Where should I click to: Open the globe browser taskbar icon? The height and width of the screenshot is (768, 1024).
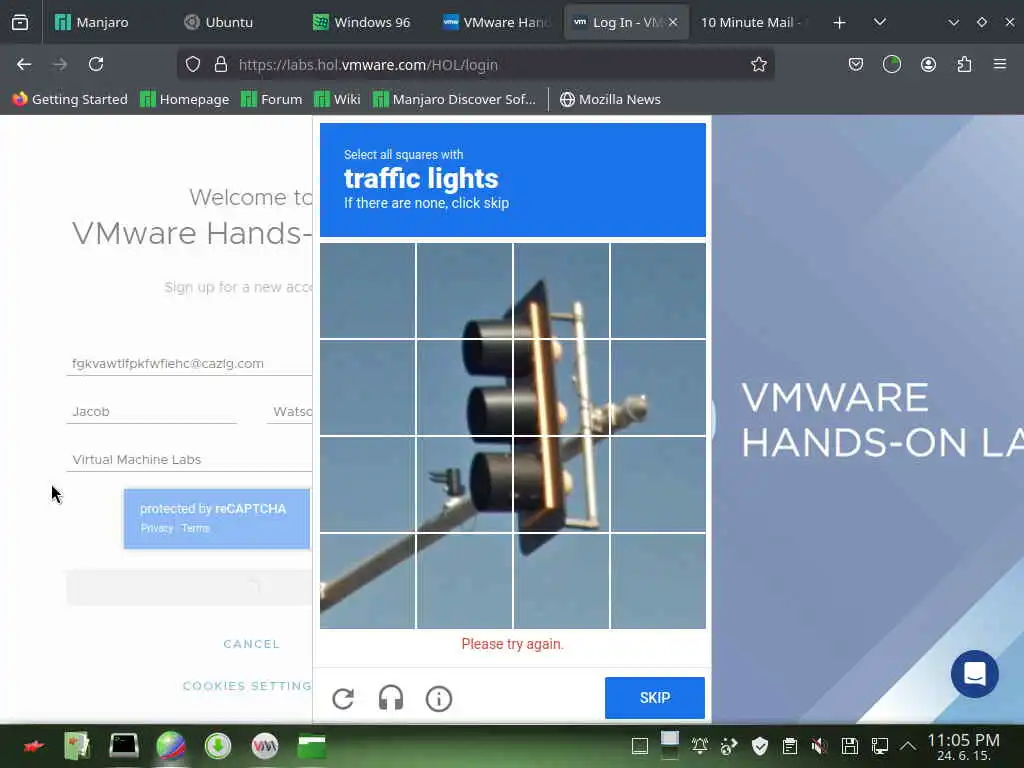(x=171, y=745)
